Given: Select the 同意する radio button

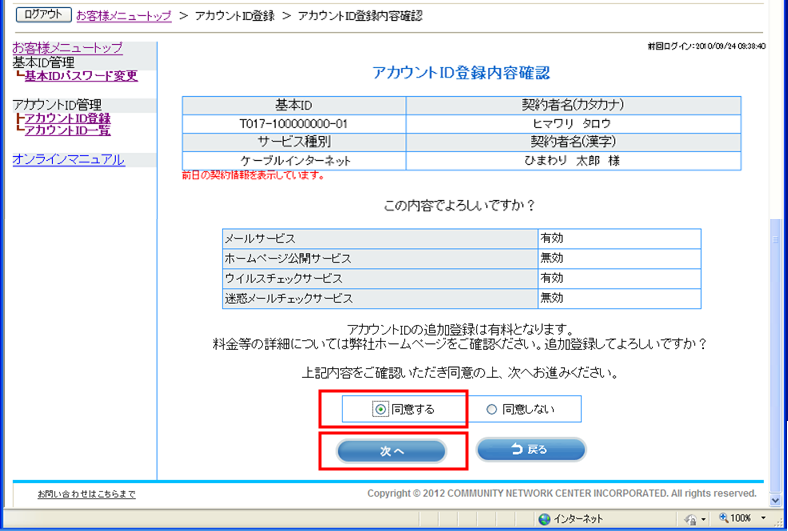Looking at the screenshot, I should (x=380, y=409).
